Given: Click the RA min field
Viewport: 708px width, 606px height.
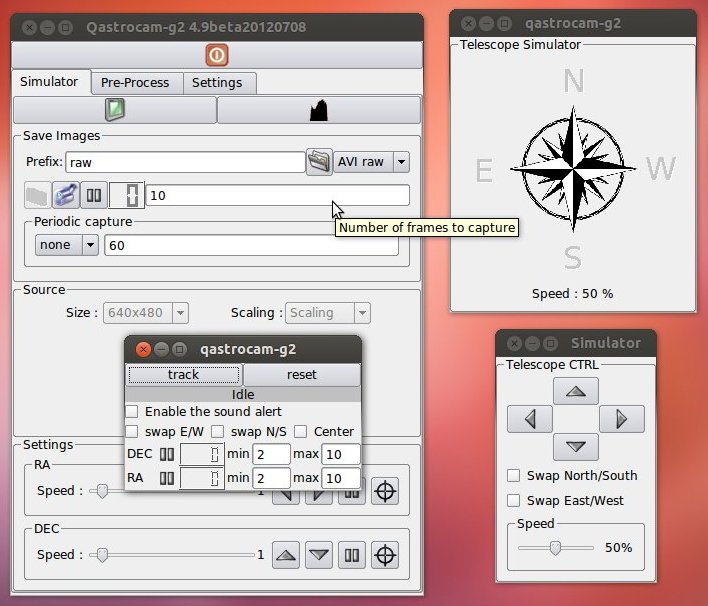Looking at the screenshot, I should click(x=271, y=478).
